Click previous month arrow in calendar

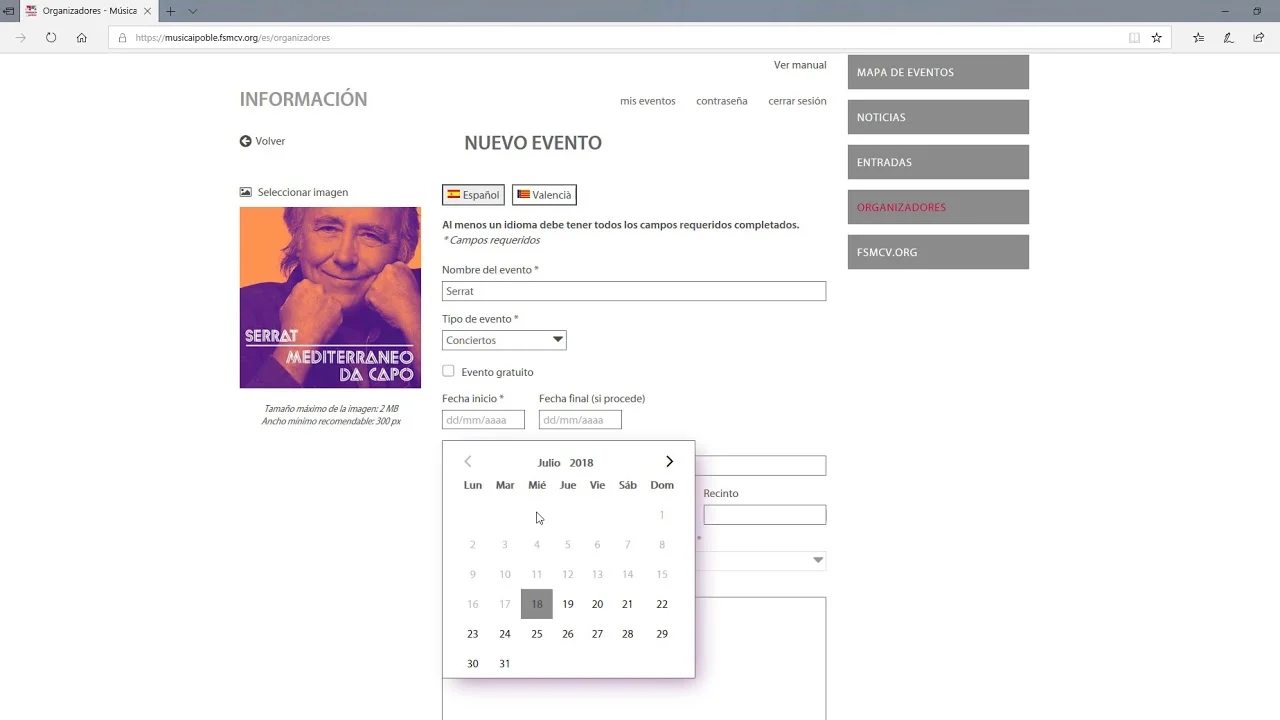(467, 462)
